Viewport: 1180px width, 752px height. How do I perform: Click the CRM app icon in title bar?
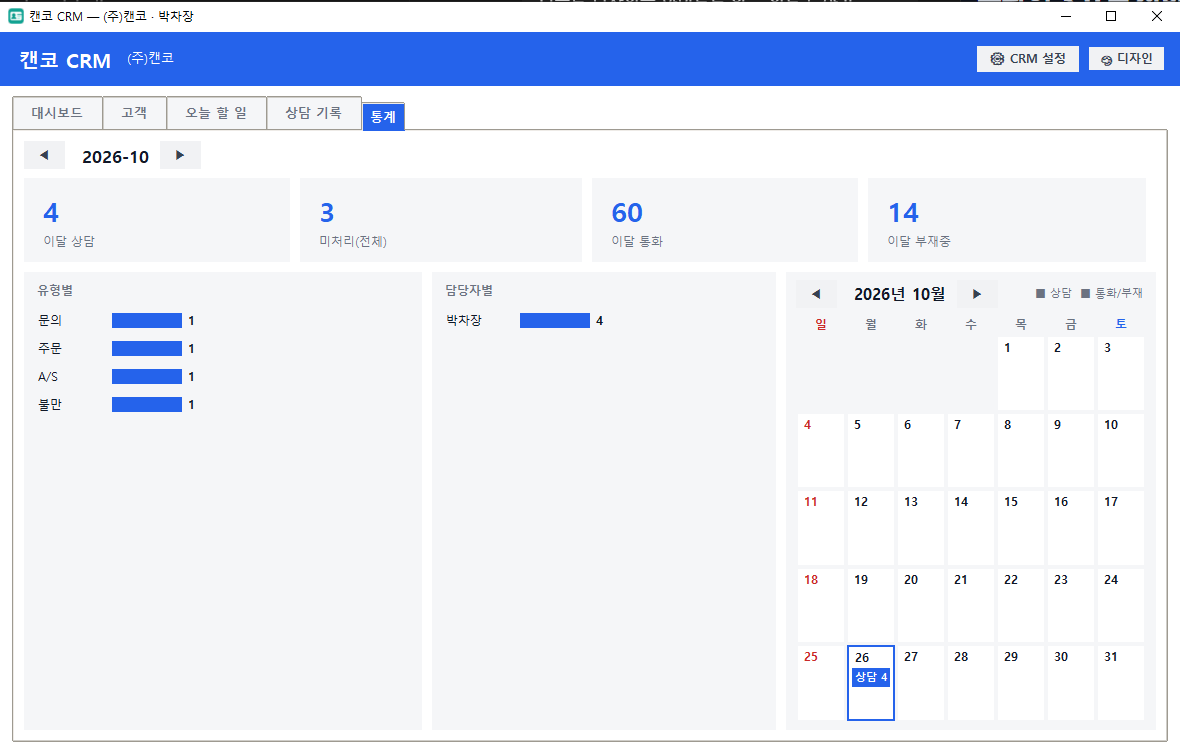pyautogui.click(x=16, y=16)
